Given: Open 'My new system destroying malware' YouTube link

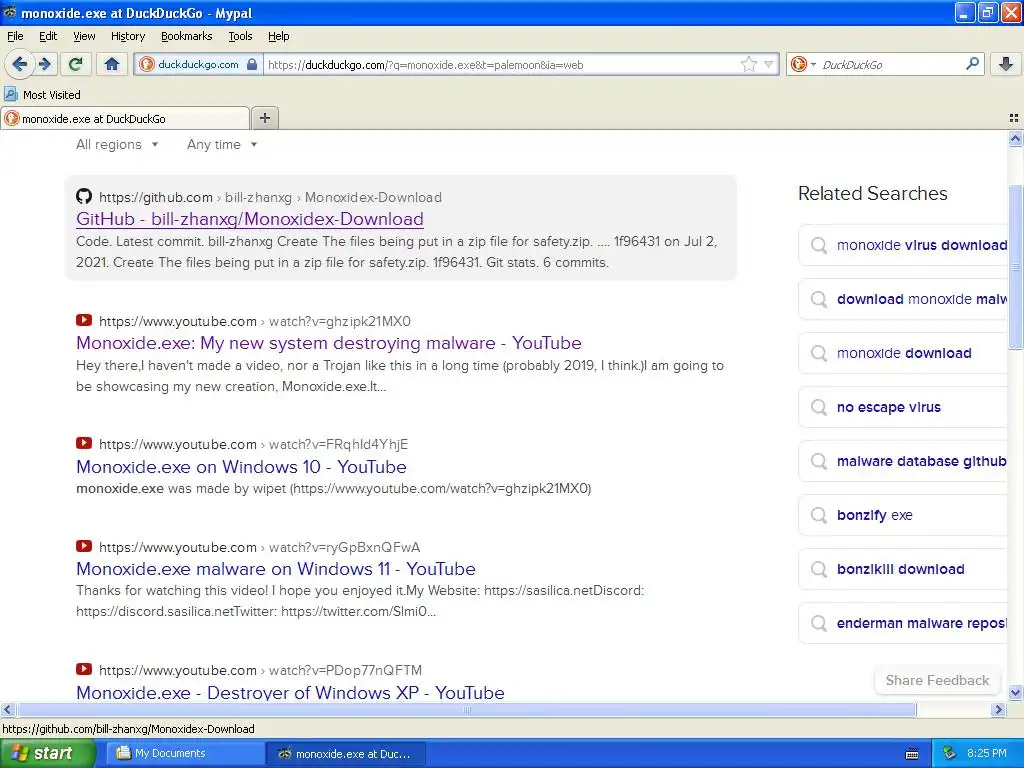Looking at the screenshot, I should [x=328, y=343].
